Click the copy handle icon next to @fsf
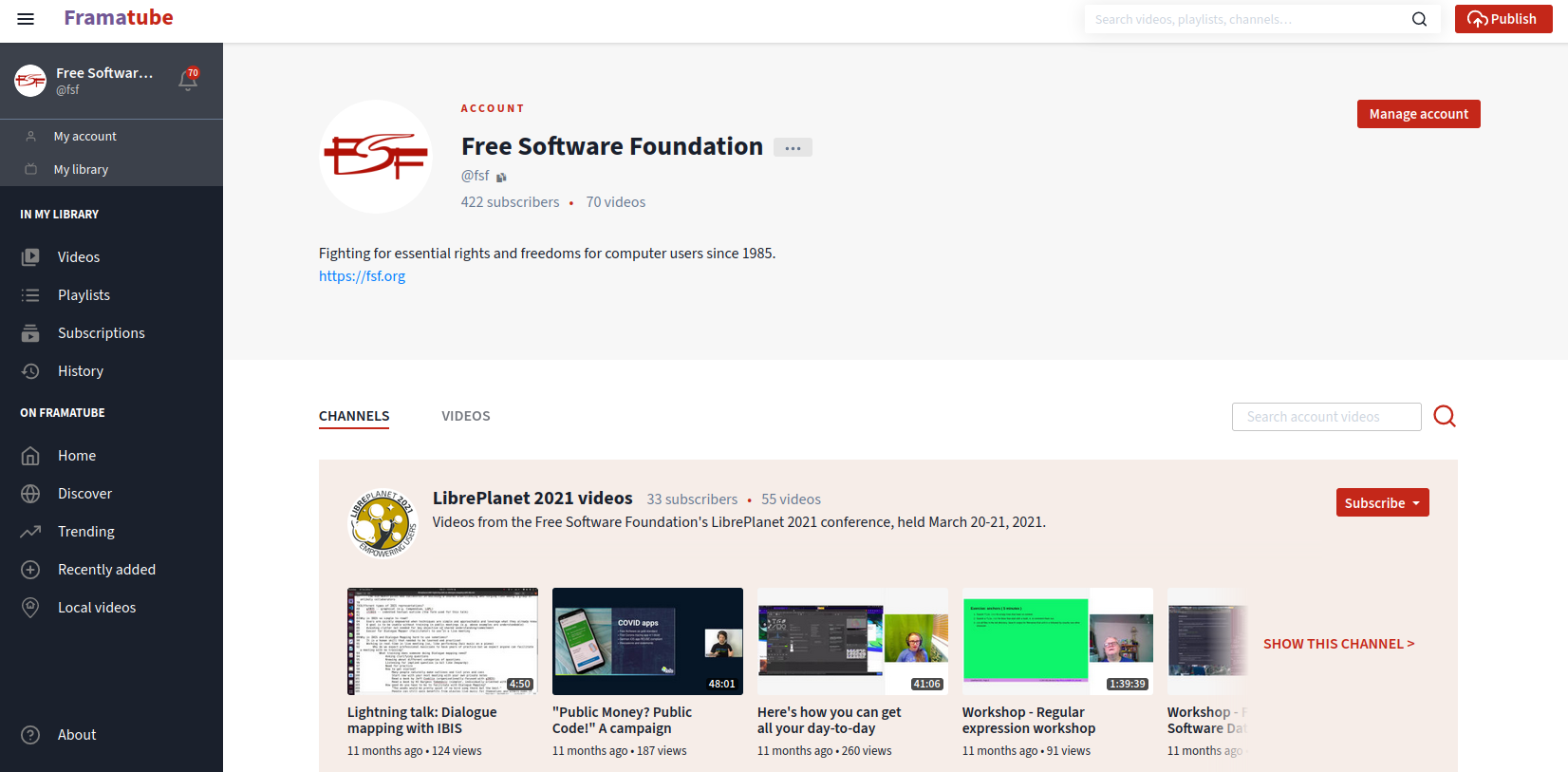Image resolution: width=1568 pixels, height=772 pixels. click(x=501, y=177)
